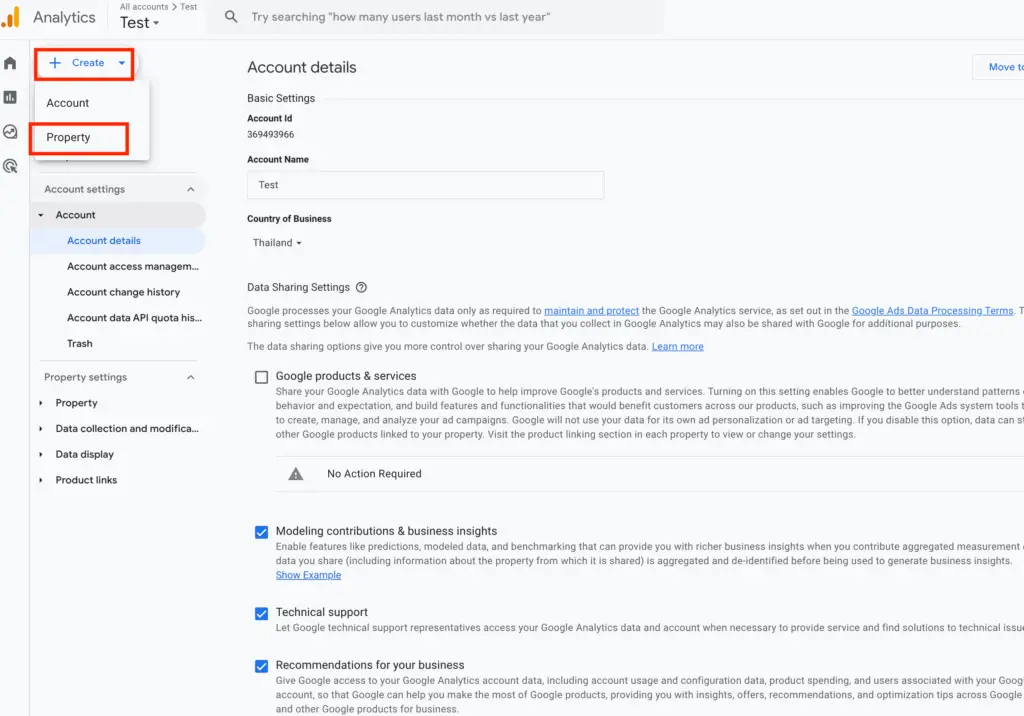Open the Advertising icon in left rail
Screen dimensions: 1024x716
tap(10, 165)
